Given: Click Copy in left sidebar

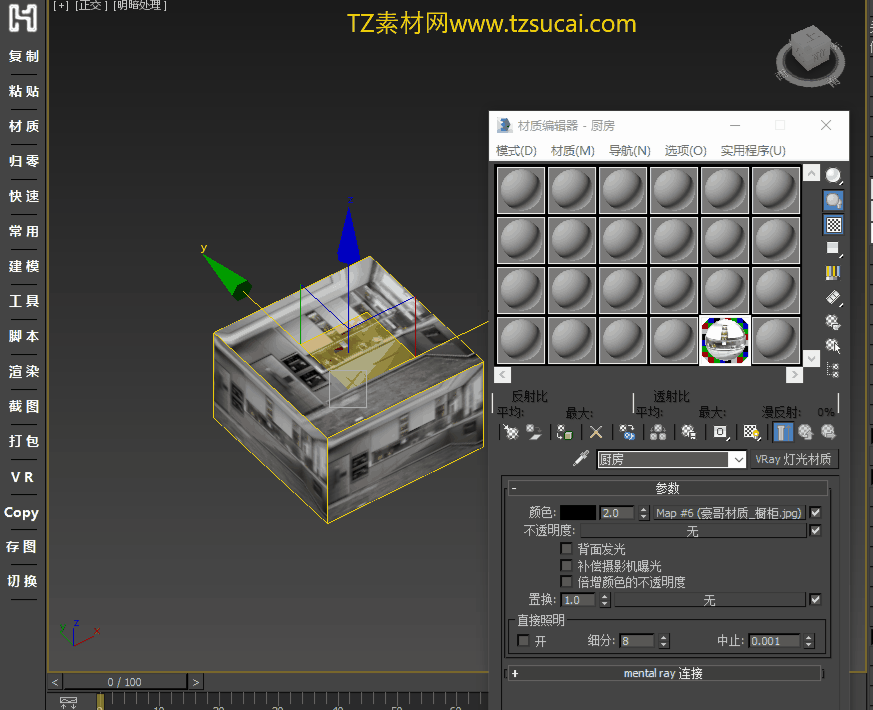Looking at the screenshot, I should pyautogui.click(x=22, y=513).
